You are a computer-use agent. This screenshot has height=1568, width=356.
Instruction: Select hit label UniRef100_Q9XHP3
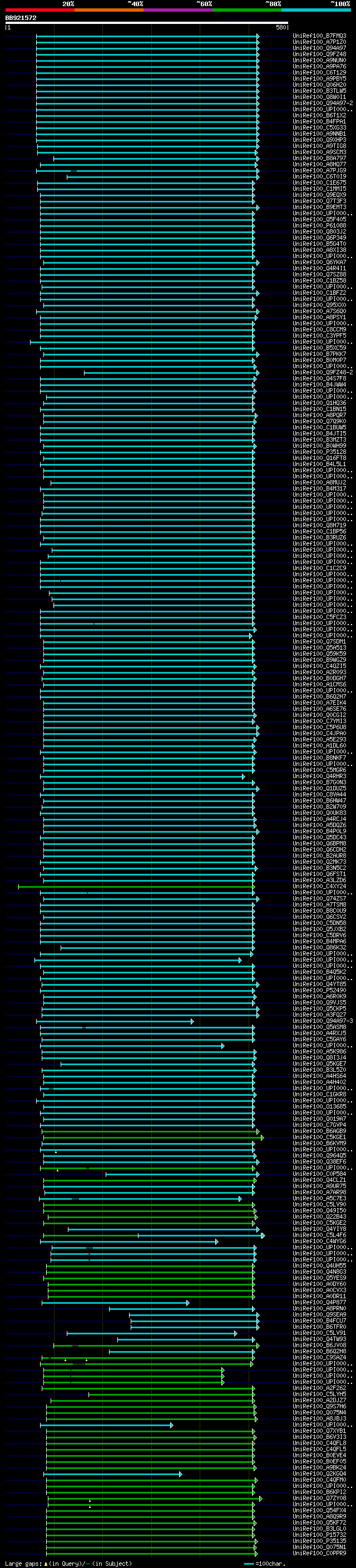(319, 140)
